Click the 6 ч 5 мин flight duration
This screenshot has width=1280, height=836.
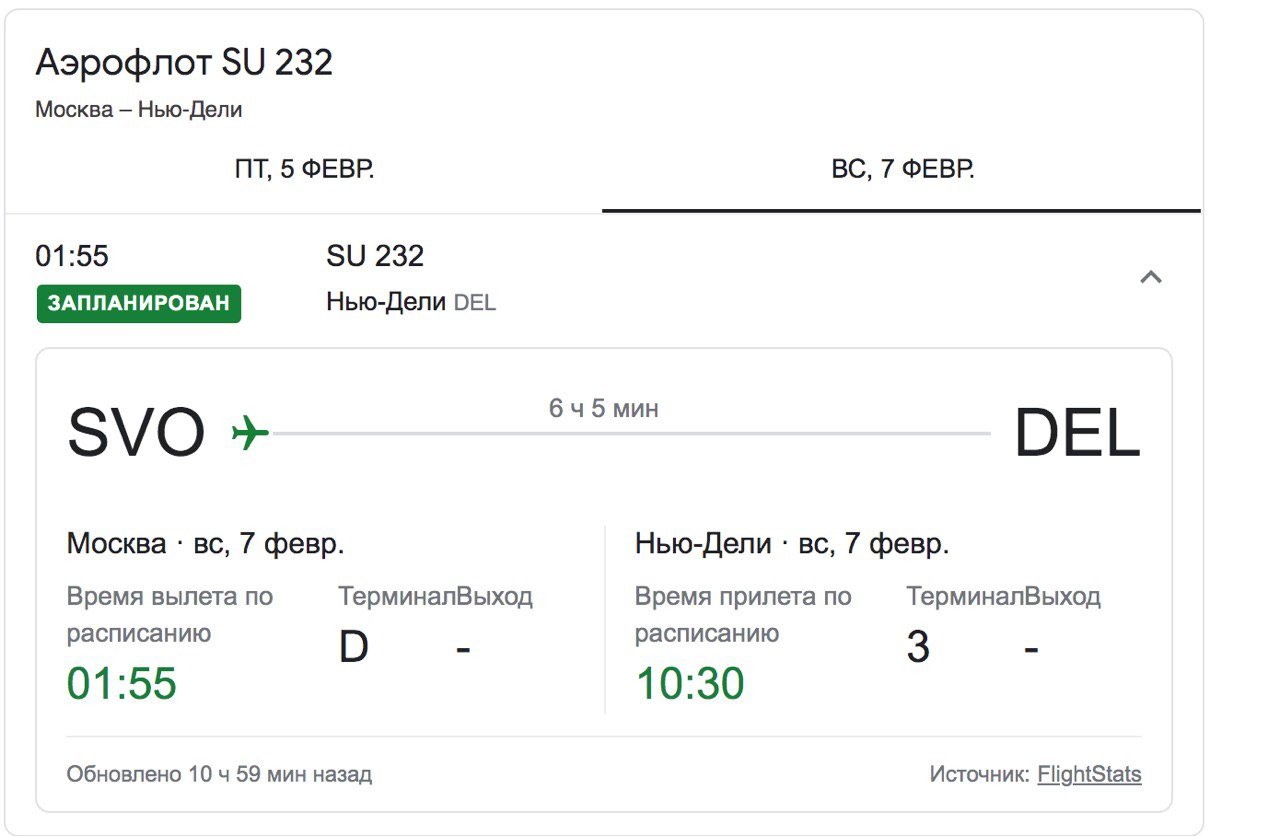pyautogui.click(x=604, y=408)
